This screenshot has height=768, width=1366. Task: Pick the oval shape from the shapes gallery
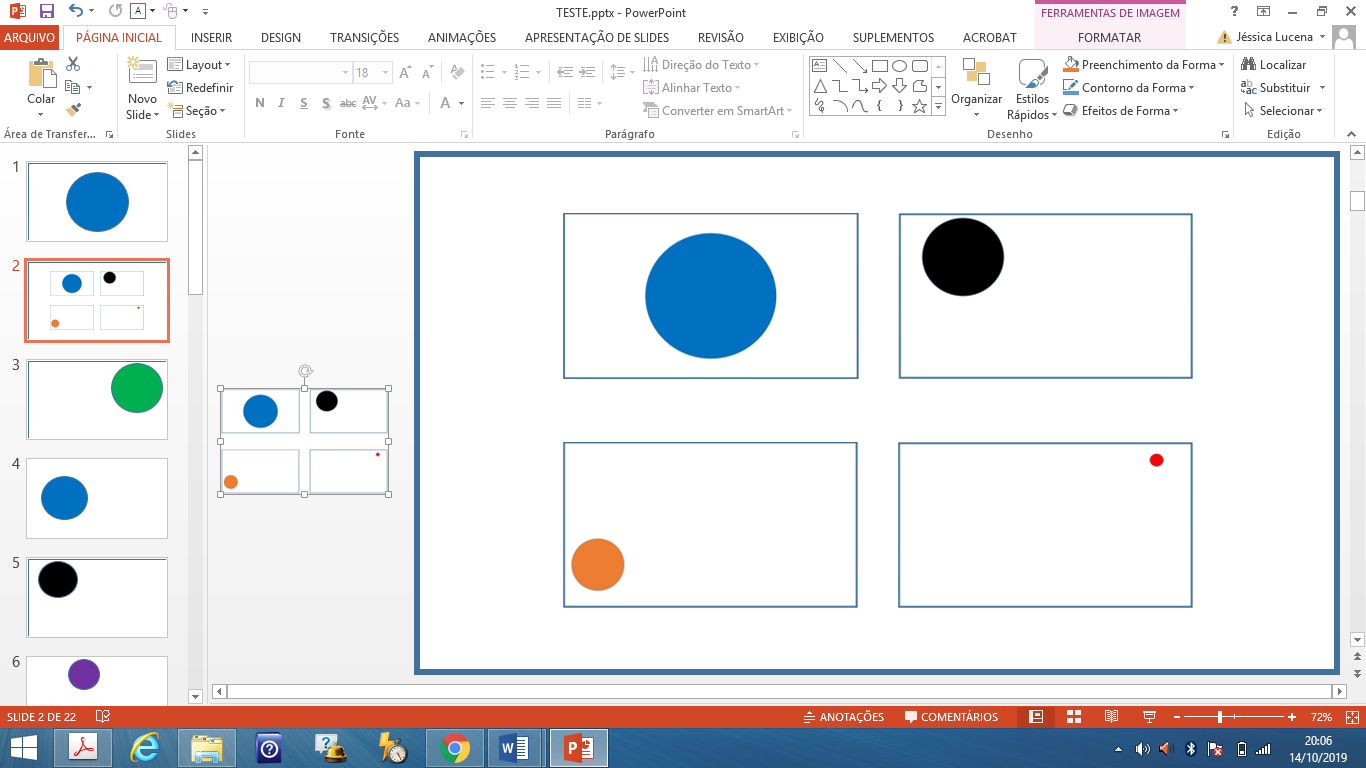click(899, 66)
